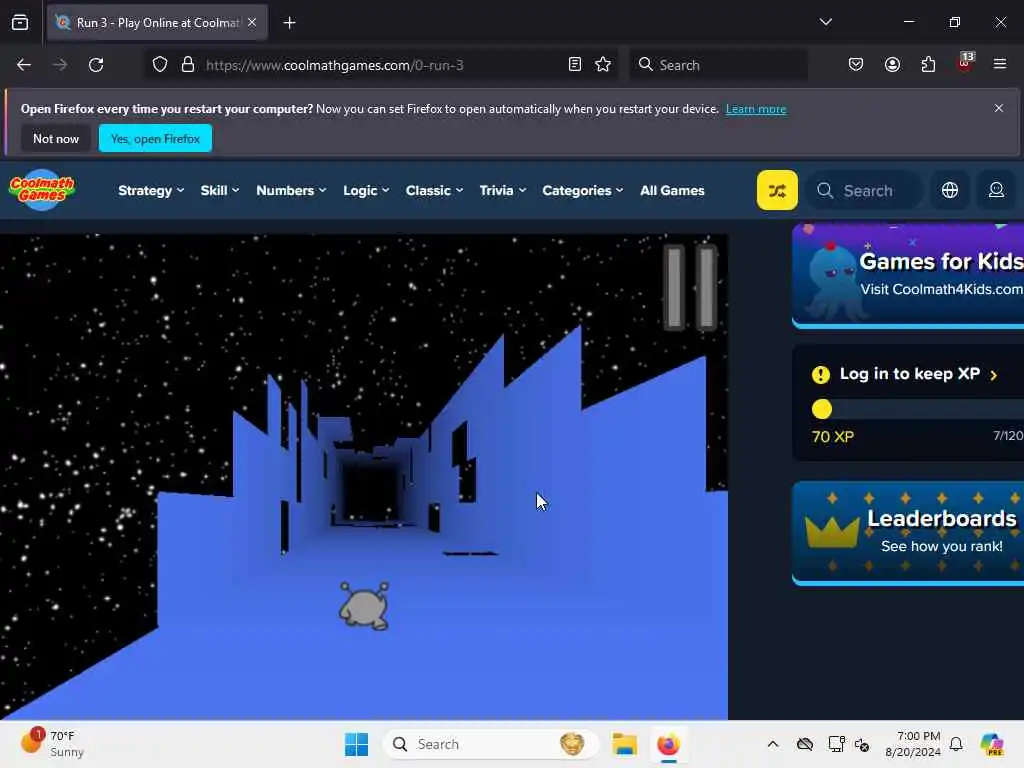
Task: Open Leaderboards banner
Action: click(x=908, y=533)
